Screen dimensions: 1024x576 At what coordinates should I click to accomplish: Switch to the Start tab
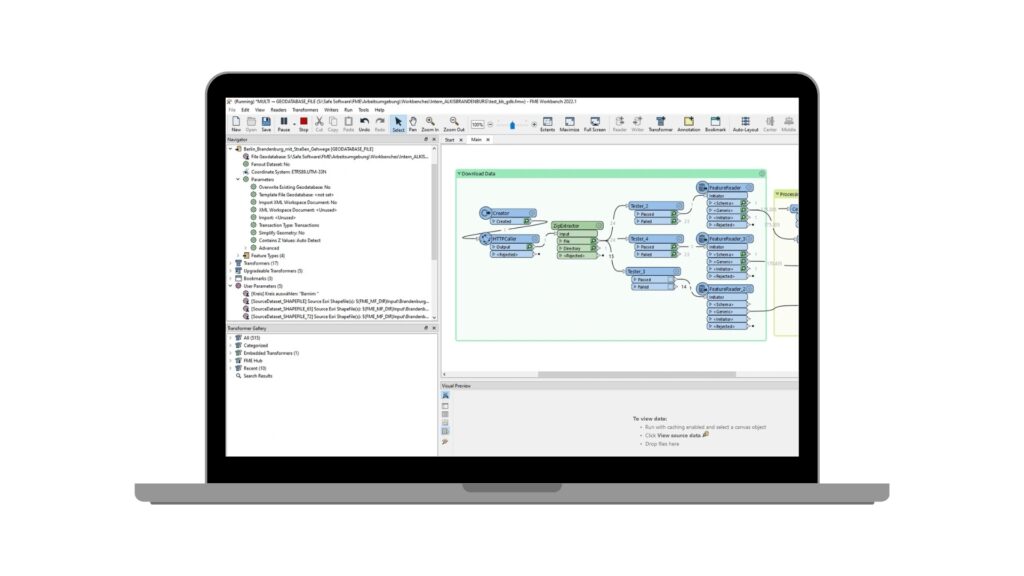click(x=449, y=140)
